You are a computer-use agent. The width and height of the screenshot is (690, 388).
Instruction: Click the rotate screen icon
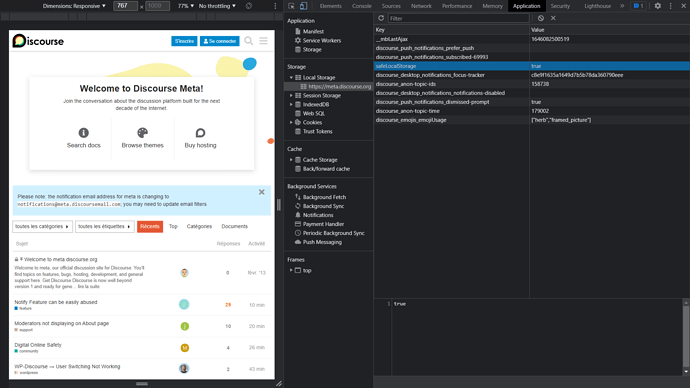[249, 6]
